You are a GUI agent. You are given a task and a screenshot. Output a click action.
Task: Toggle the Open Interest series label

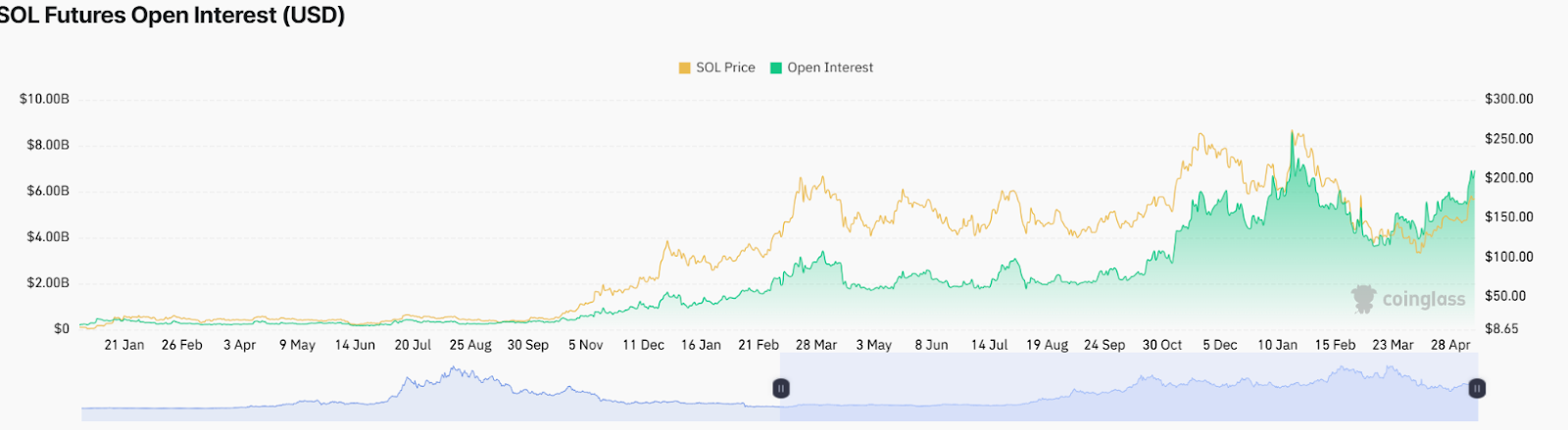830,68
